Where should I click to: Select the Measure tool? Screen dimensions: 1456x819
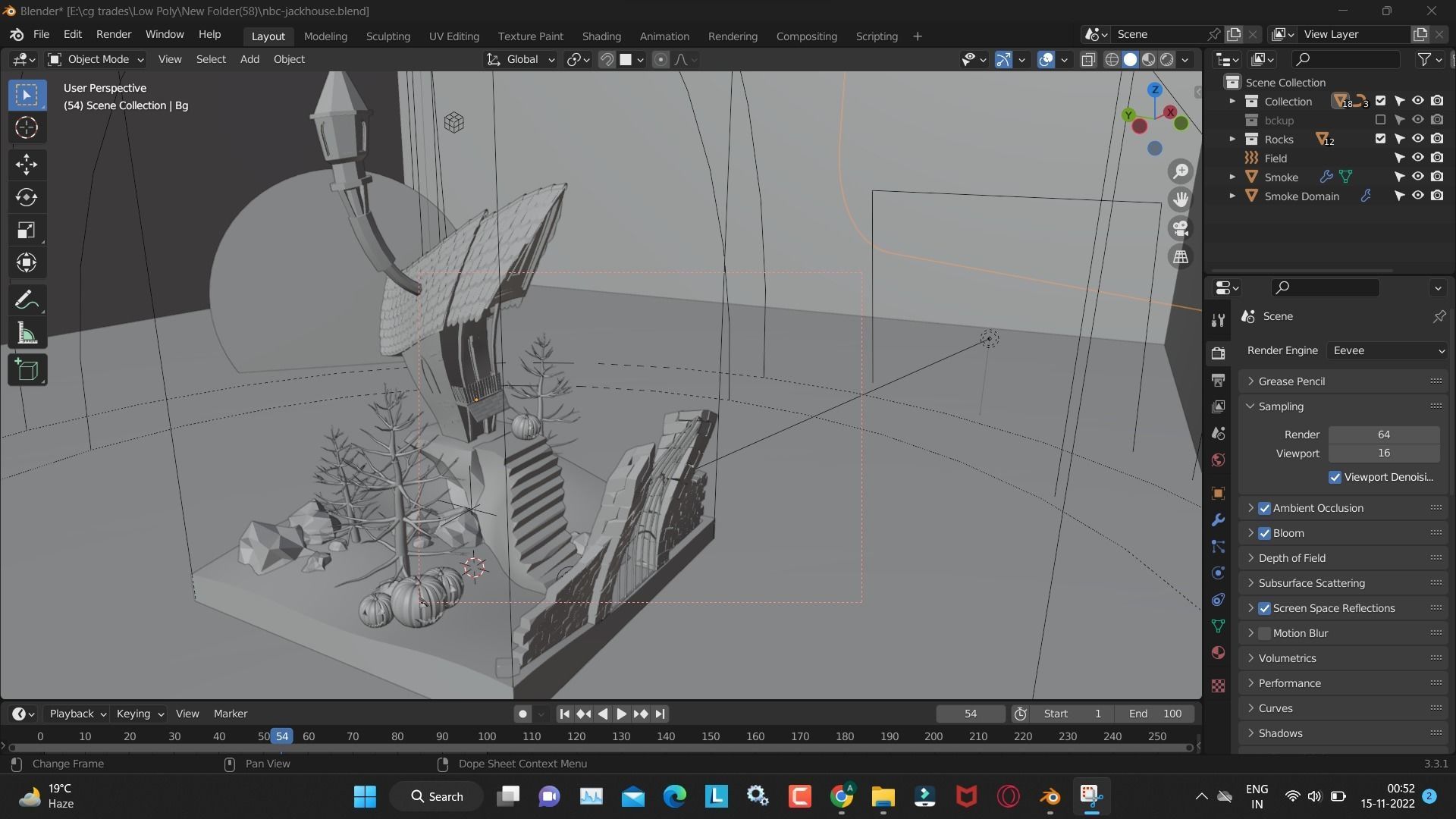click(x=27, y=333)
